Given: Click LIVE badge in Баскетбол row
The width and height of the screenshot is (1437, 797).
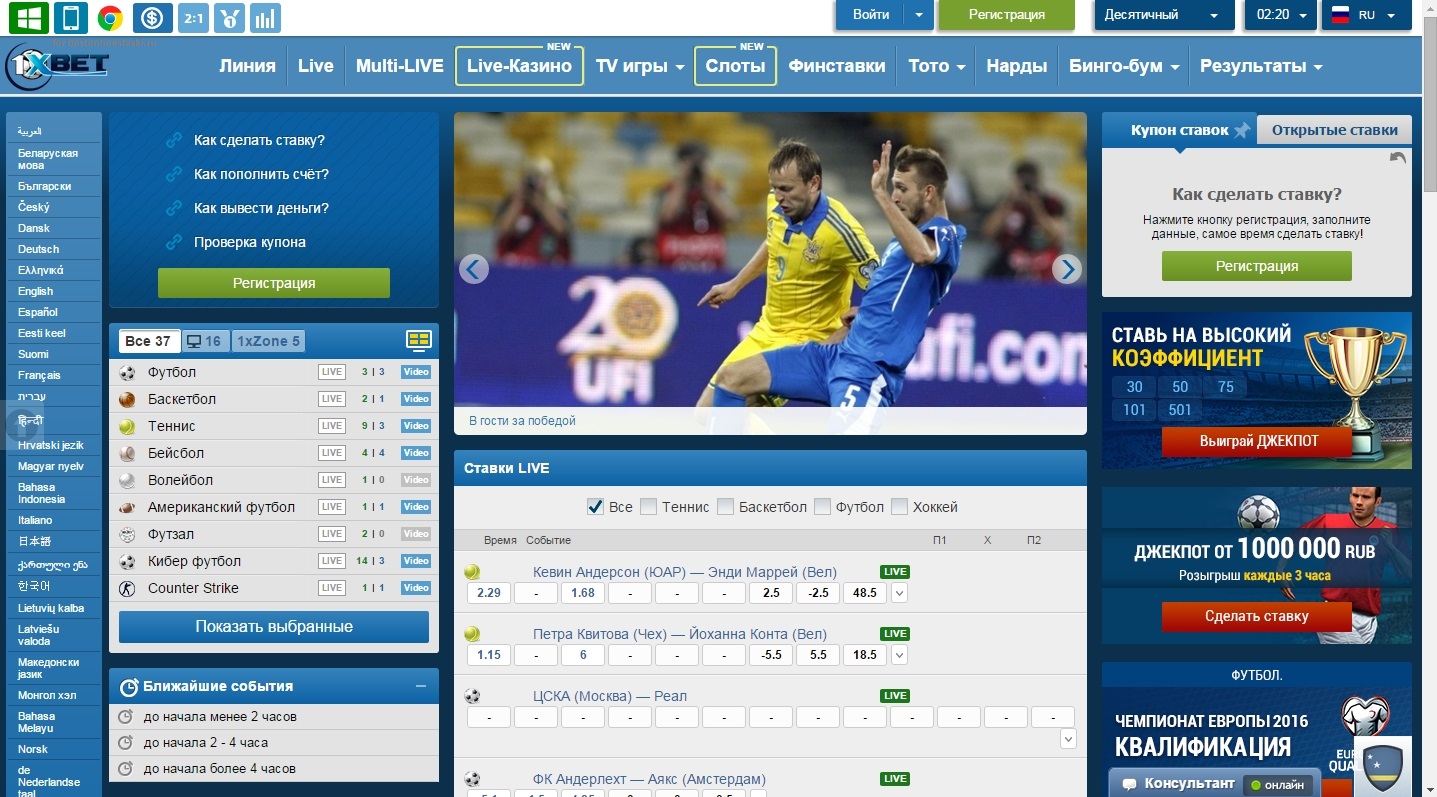Looking at the screenshot, I should (x=332, y=399).
